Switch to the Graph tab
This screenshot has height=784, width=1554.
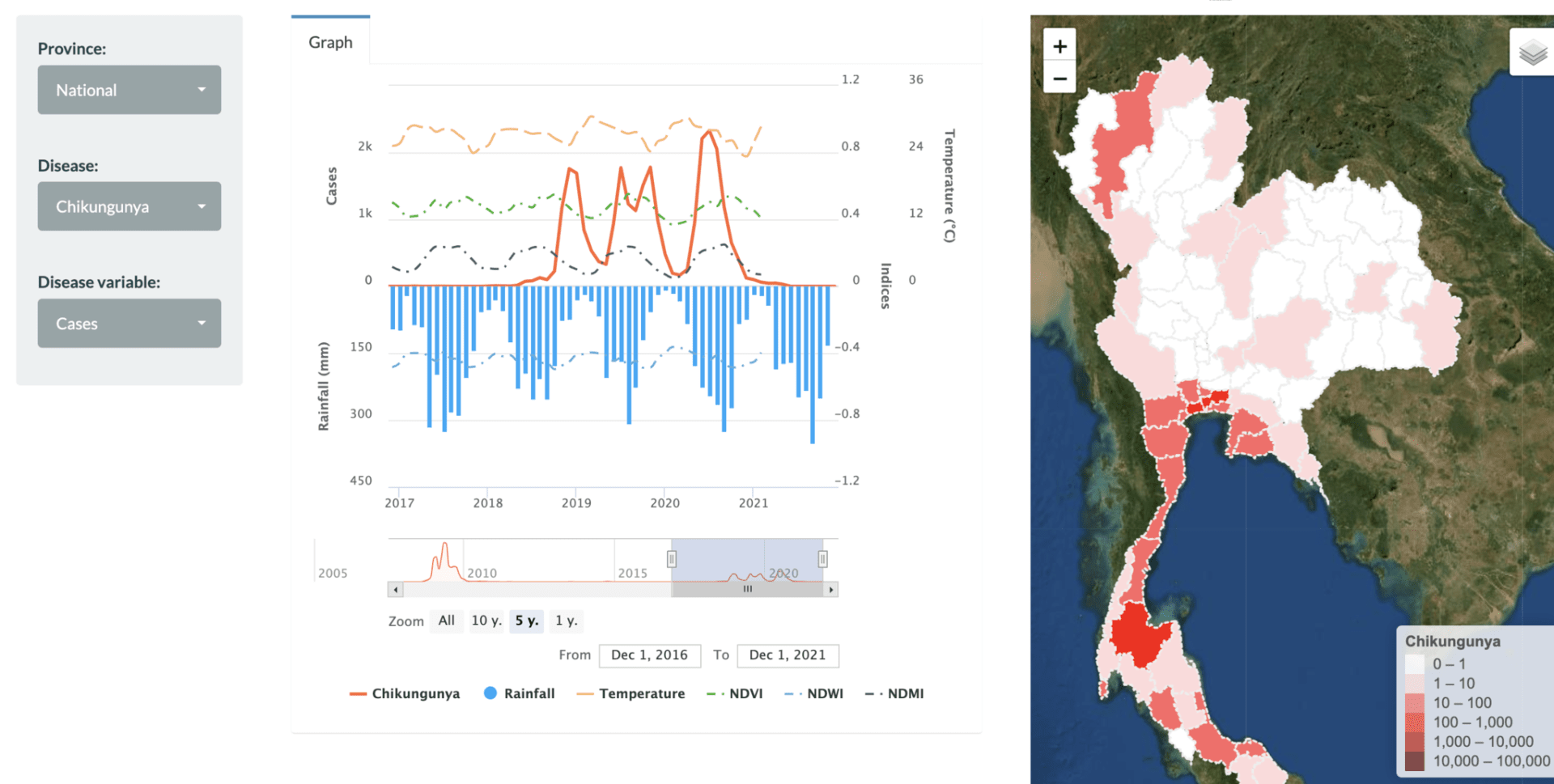click(x=330, y=42)
